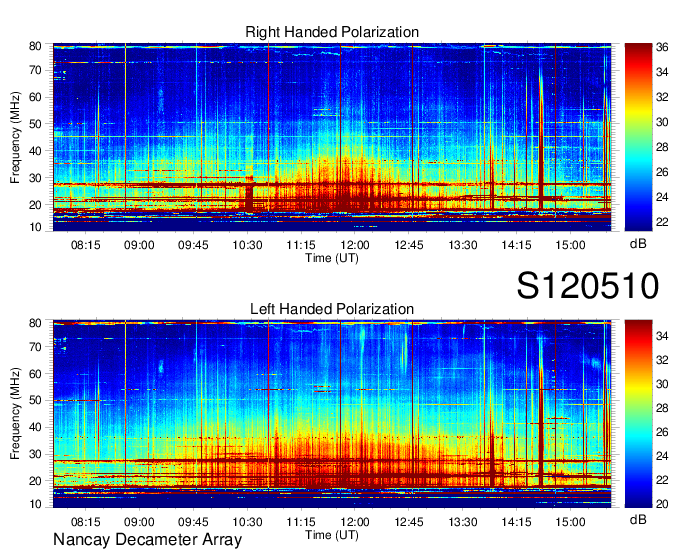Click 08:15 tick on Left Handed time axis
This screenshot has width=680, height=552.
pyautogui.click(x=85, y=522)
